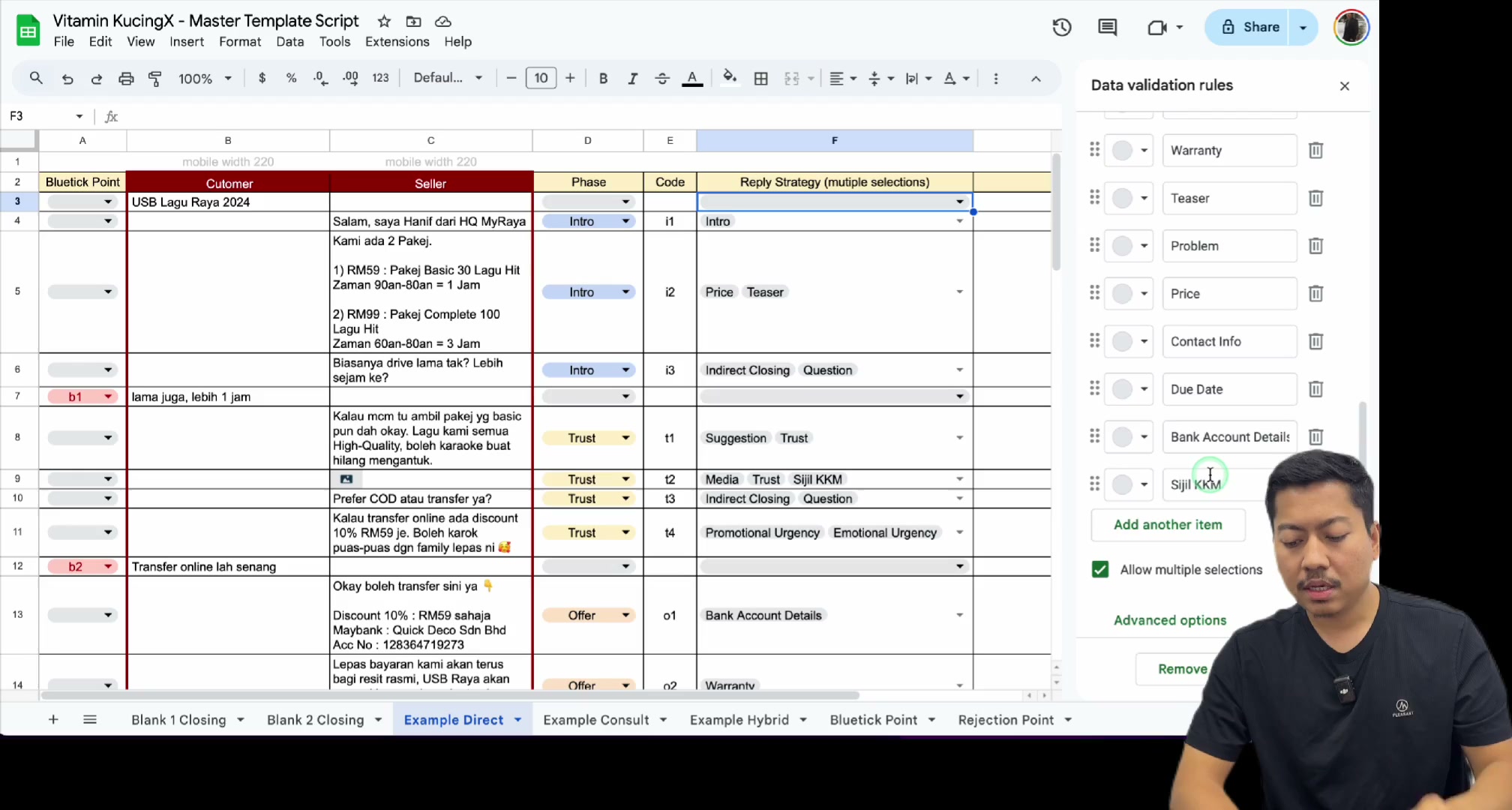Open the fill color picker
1512x810 pixels.
[x=729, y=77]
